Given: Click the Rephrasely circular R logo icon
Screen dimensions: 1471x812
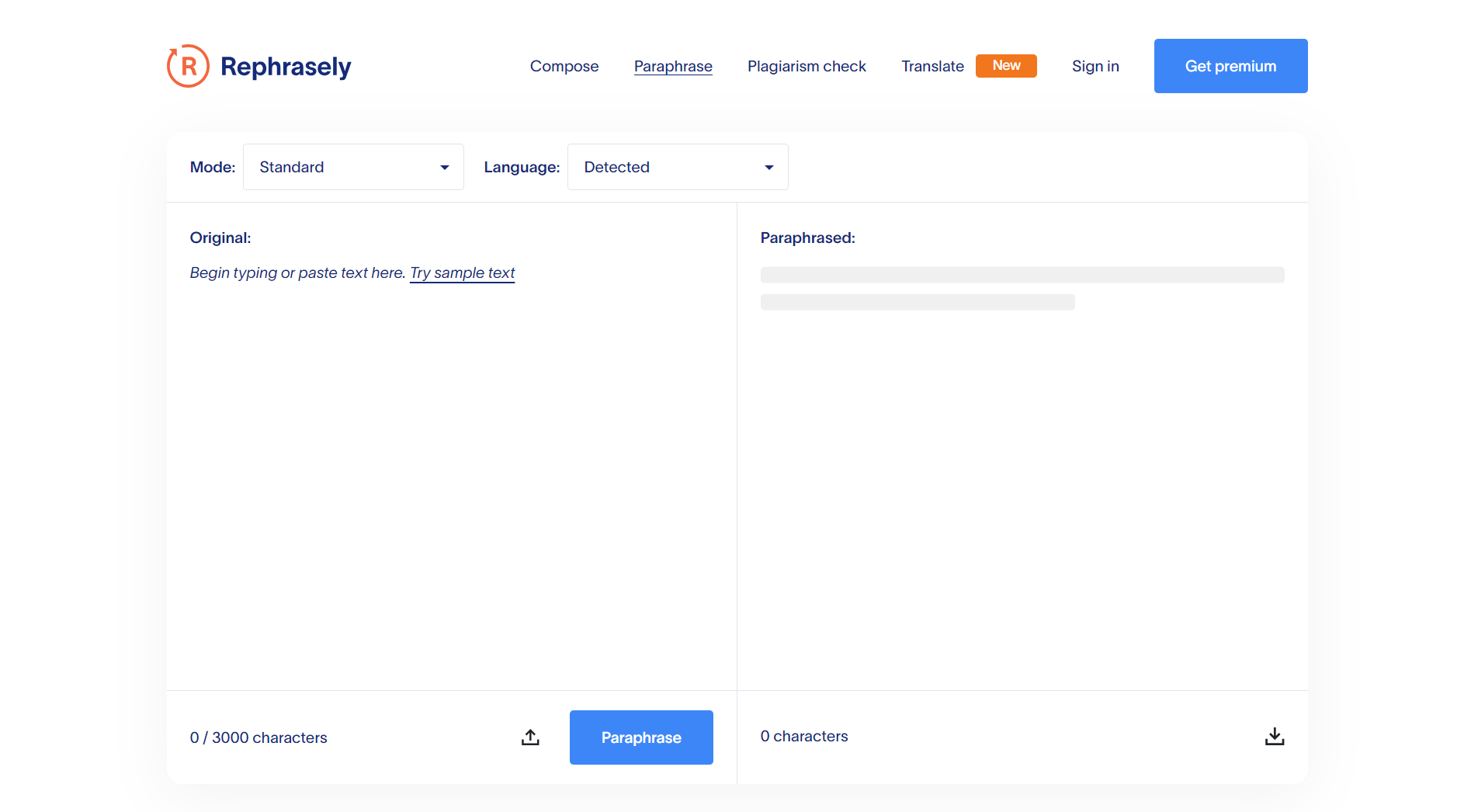Looking at the screenshot, I should pos(188,66).
